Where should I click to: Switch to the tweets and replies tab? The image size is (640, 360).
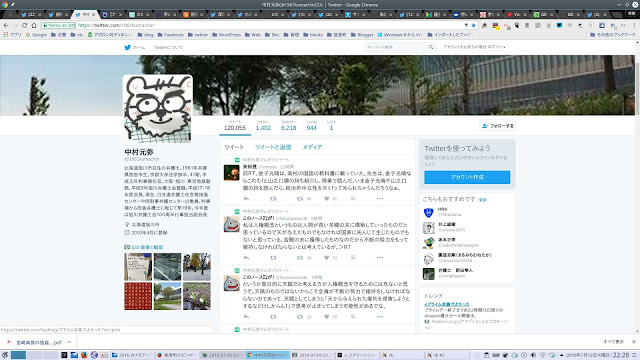click(x=273, y=147)
